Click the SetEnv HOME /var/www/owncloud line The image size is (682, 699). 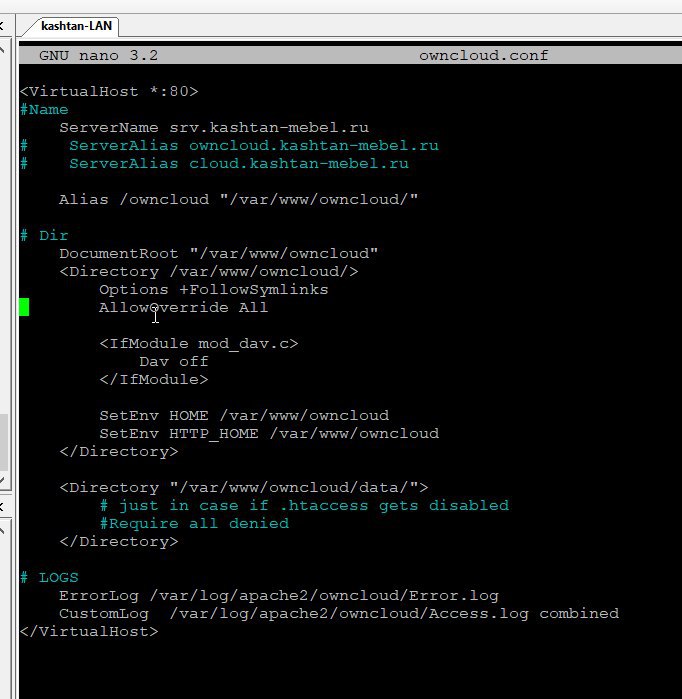(244, 415)
